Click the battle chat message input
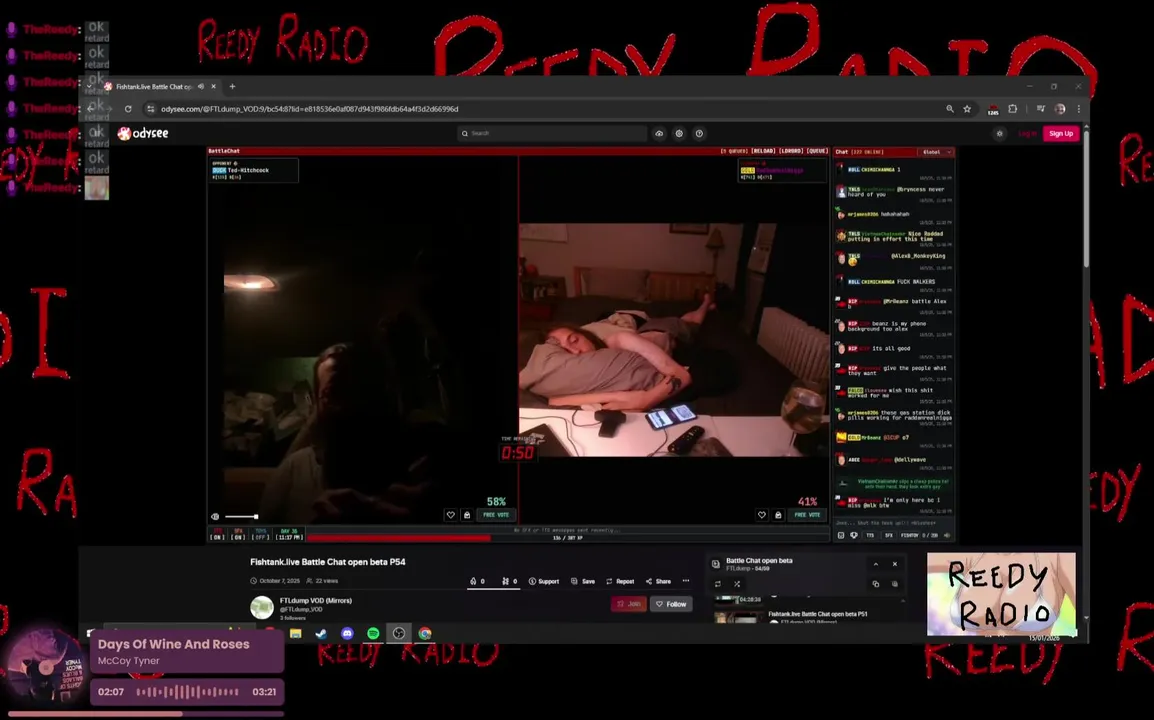The height and width of the screenshot is (720, 1154). pyautogui.click(x=893, y=523)
